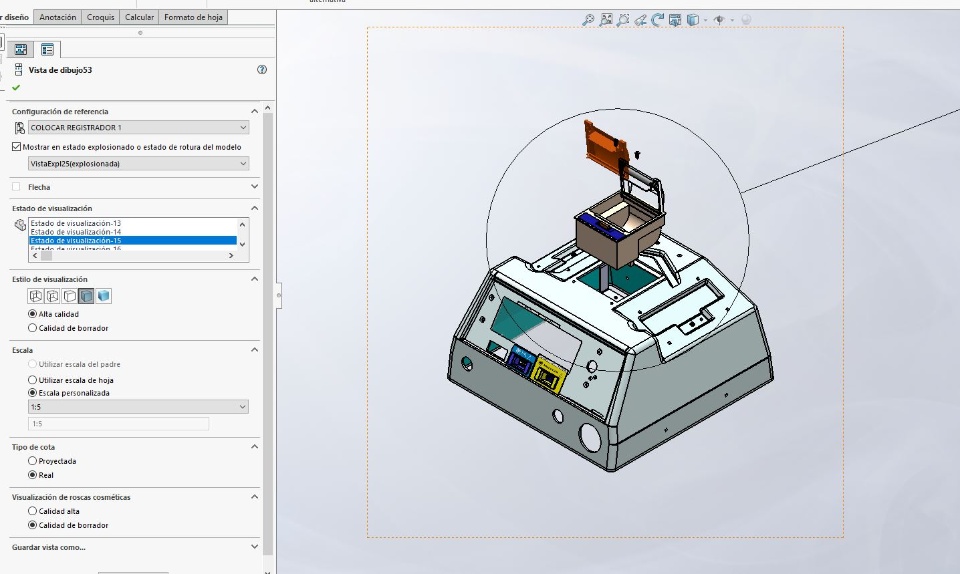
Task: Select the Escala personalizada radio button
Action: coord(32,393)
